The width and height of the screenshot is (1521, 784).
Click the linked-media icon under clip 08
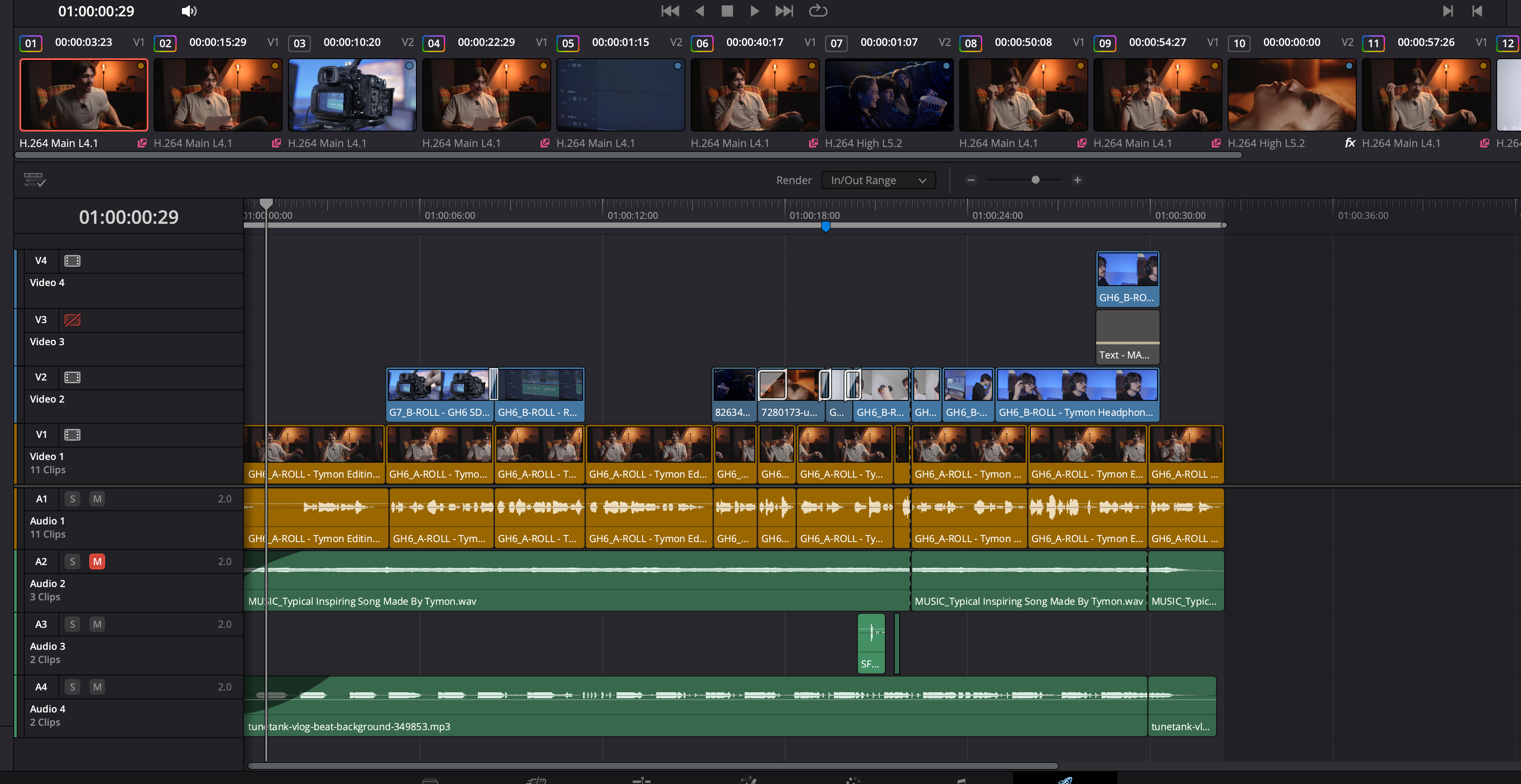1082,143
